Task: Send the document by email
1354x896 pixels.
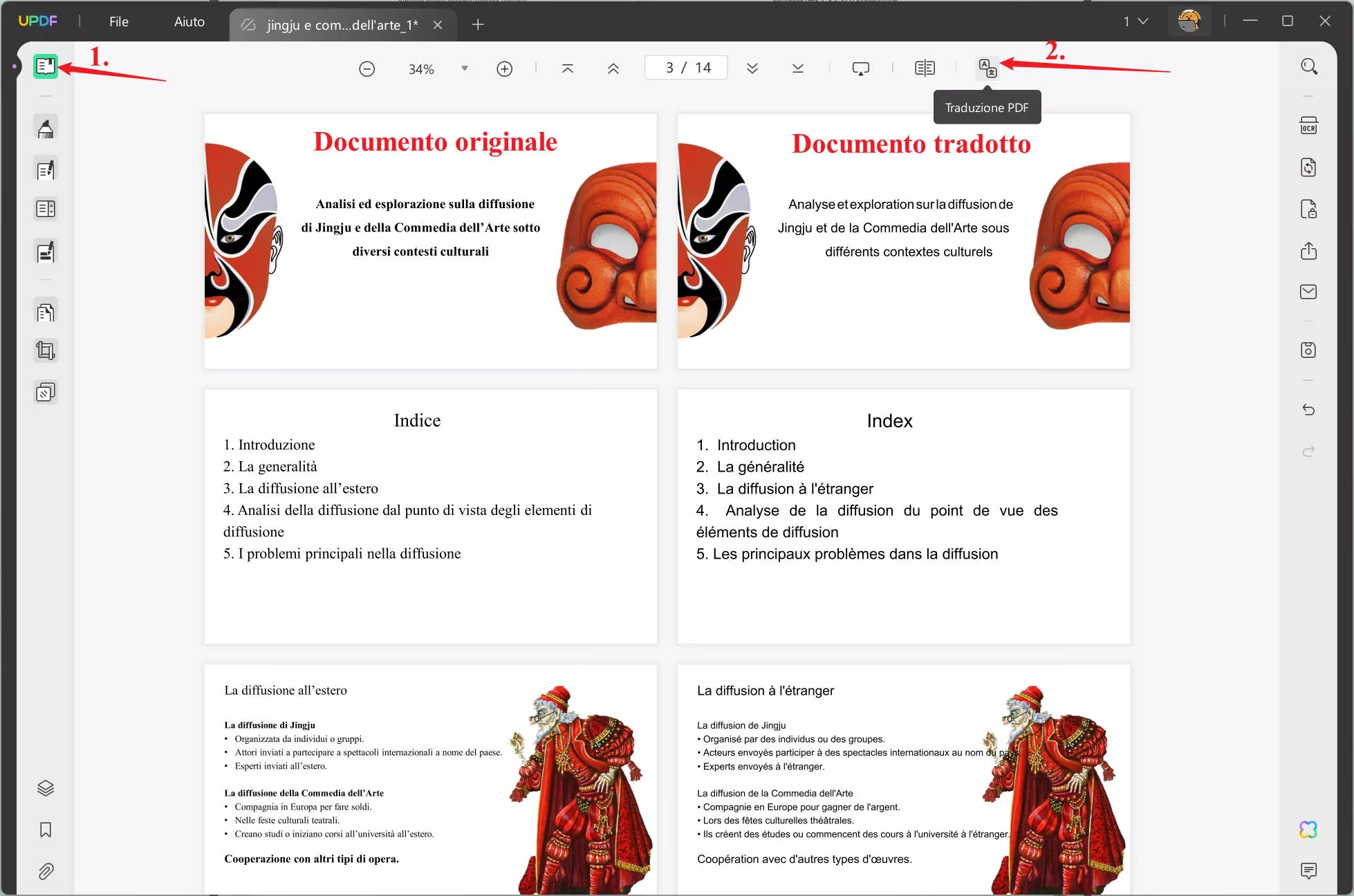Action: click(1308, 292)
